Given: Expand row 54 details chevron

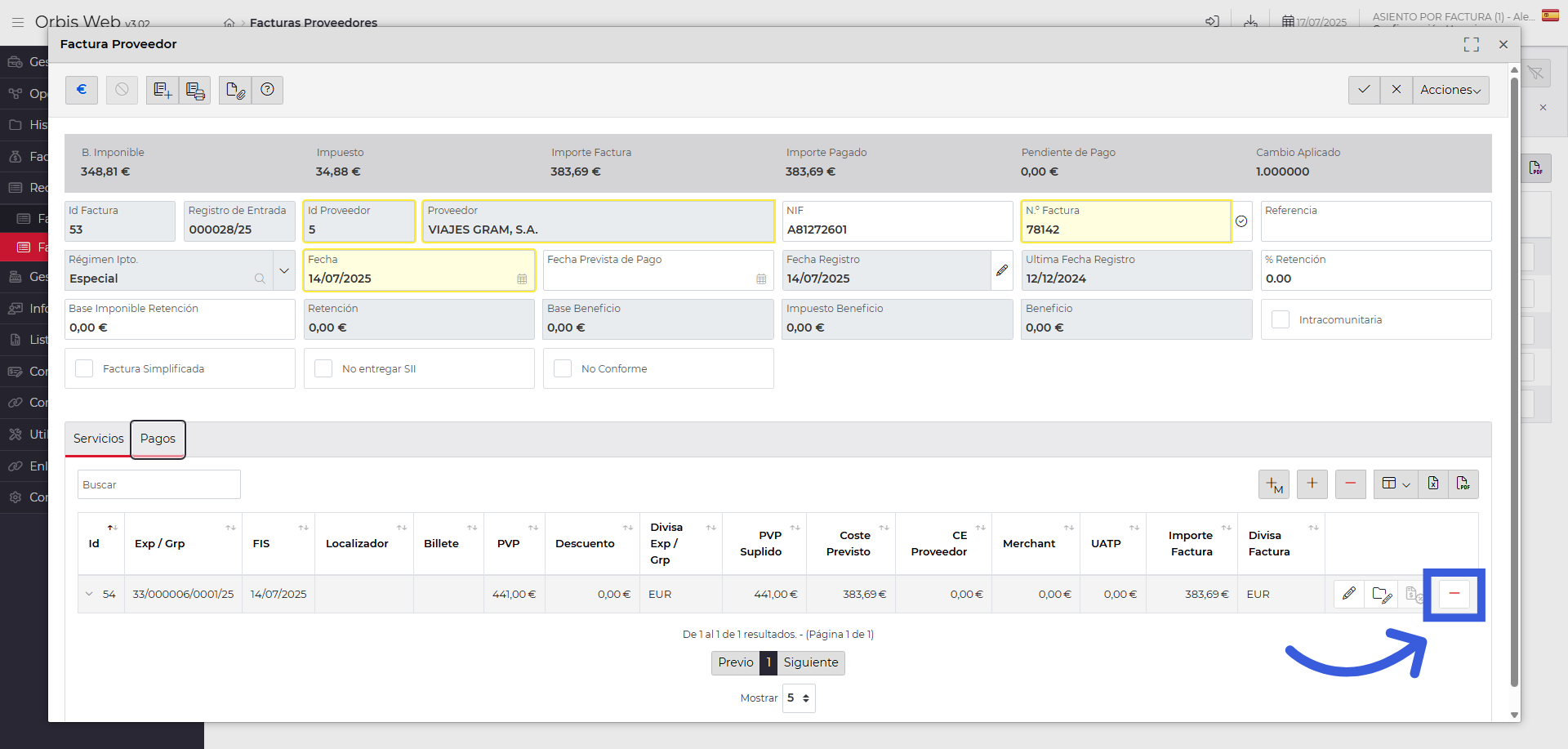Looking at the screenshot, I should pyautogui.click(x=89, y=595).
